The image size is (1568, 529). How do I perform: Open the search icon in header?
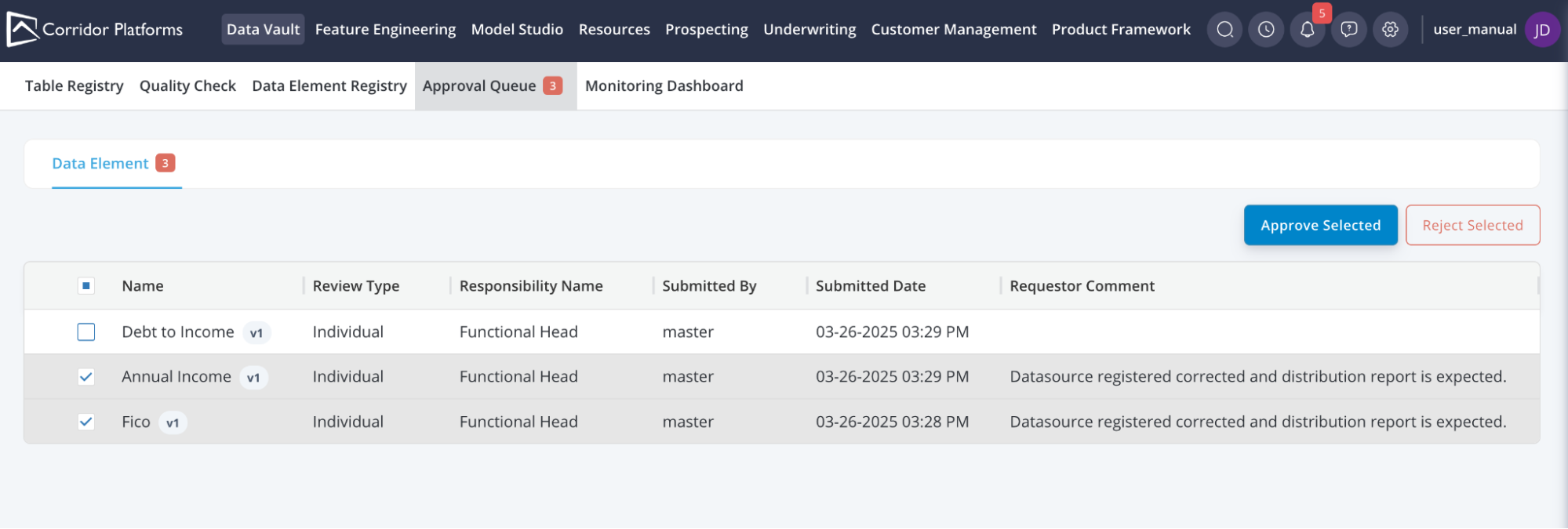coord(1224,30)
